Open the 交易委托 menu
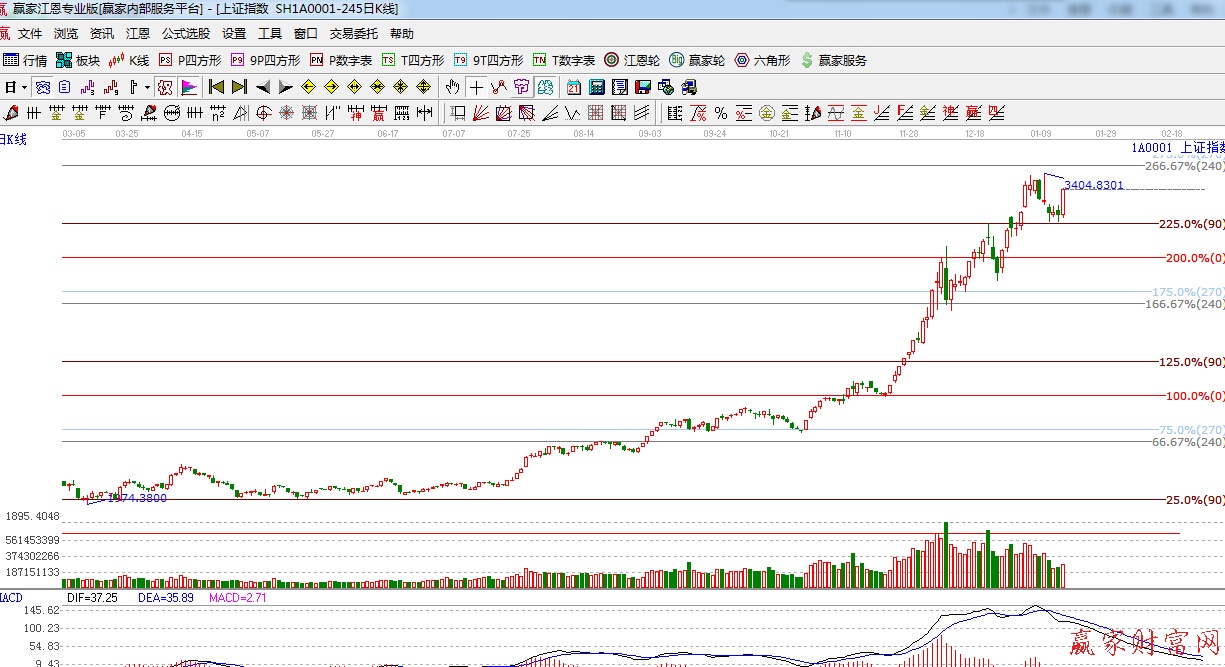Image resolution: width=1225 pixels, height=667 pixels. pos(354,33)
